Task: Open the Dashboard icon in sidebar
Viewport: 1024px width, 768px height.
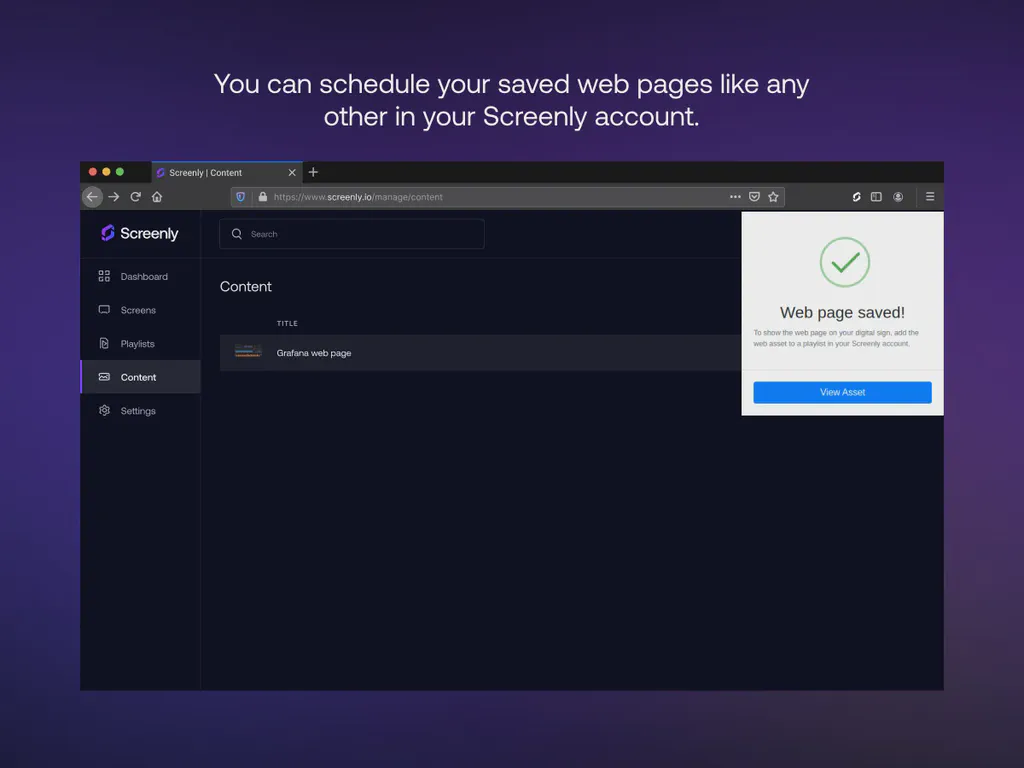Action: point(104,276)
